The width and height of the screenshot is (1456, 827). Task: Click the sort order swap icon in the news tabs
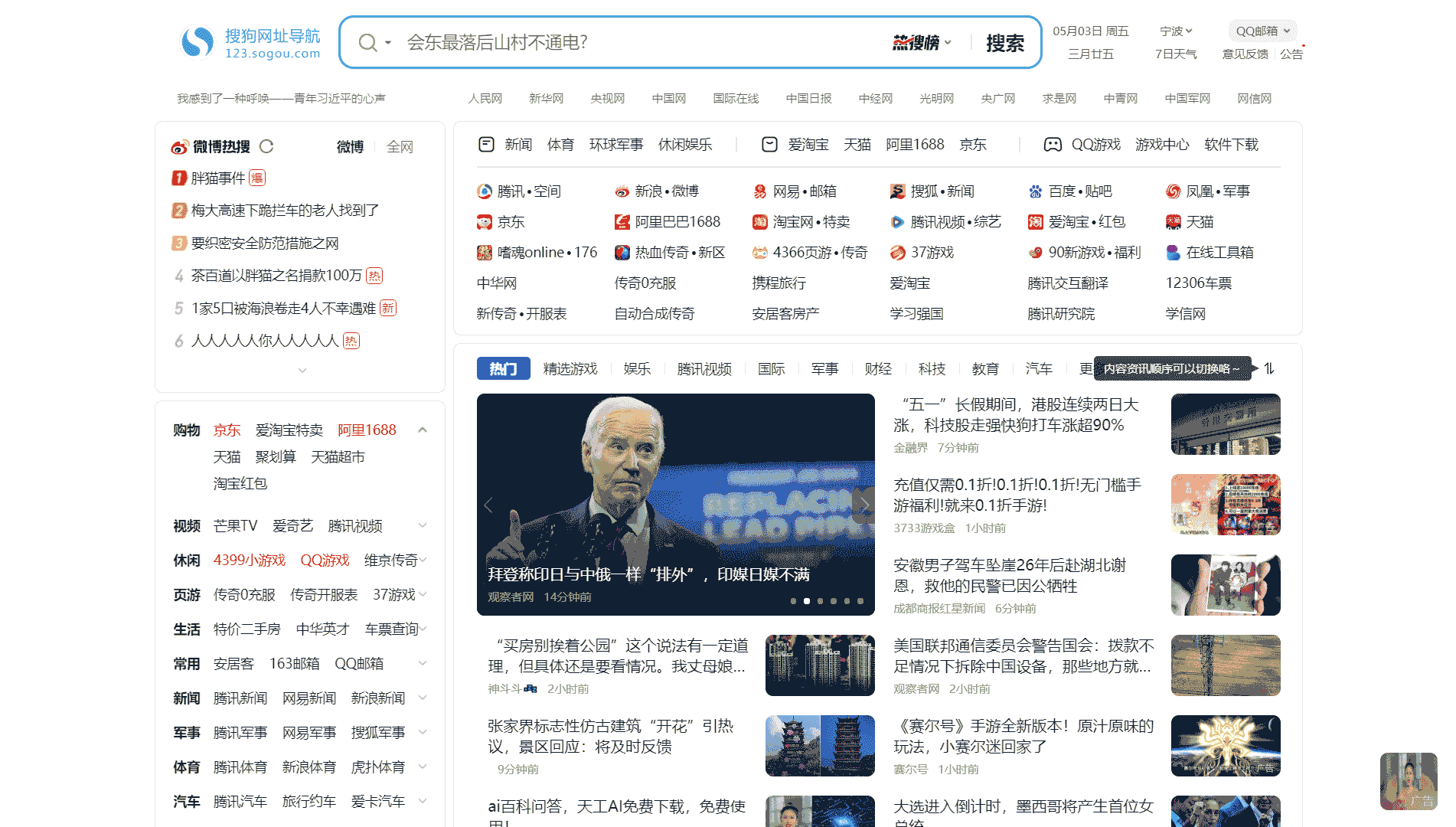1269,368
